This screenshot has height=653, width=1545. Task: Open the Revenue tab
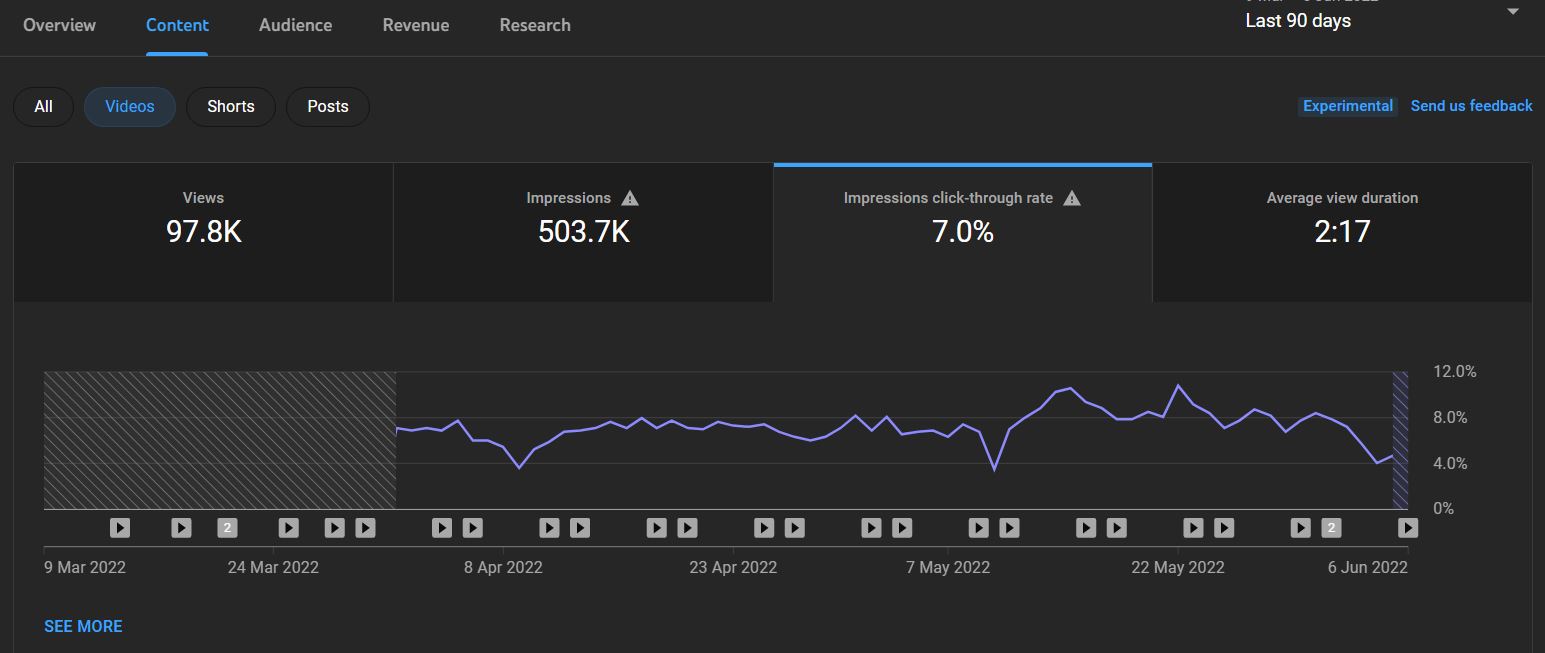[416, 25]
